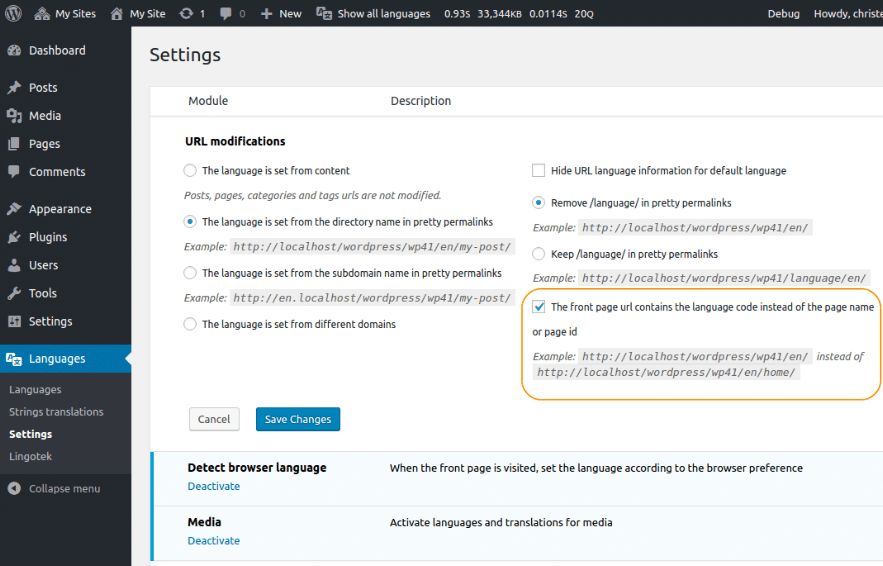
Task: Click the Tools wrench icon
Action: tap(14, 293)
